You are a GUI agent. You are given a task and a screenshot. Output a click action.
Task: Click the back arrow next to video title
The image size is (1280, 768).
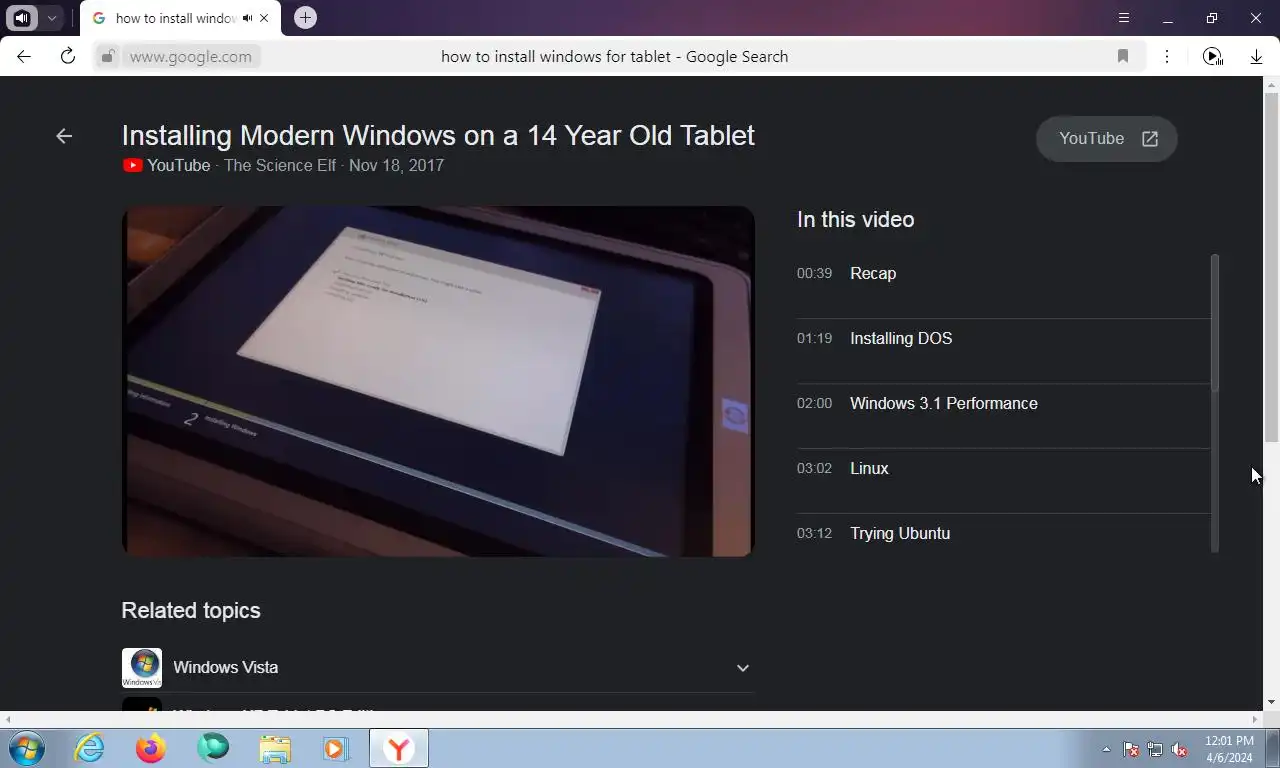[x=64, y=136]
